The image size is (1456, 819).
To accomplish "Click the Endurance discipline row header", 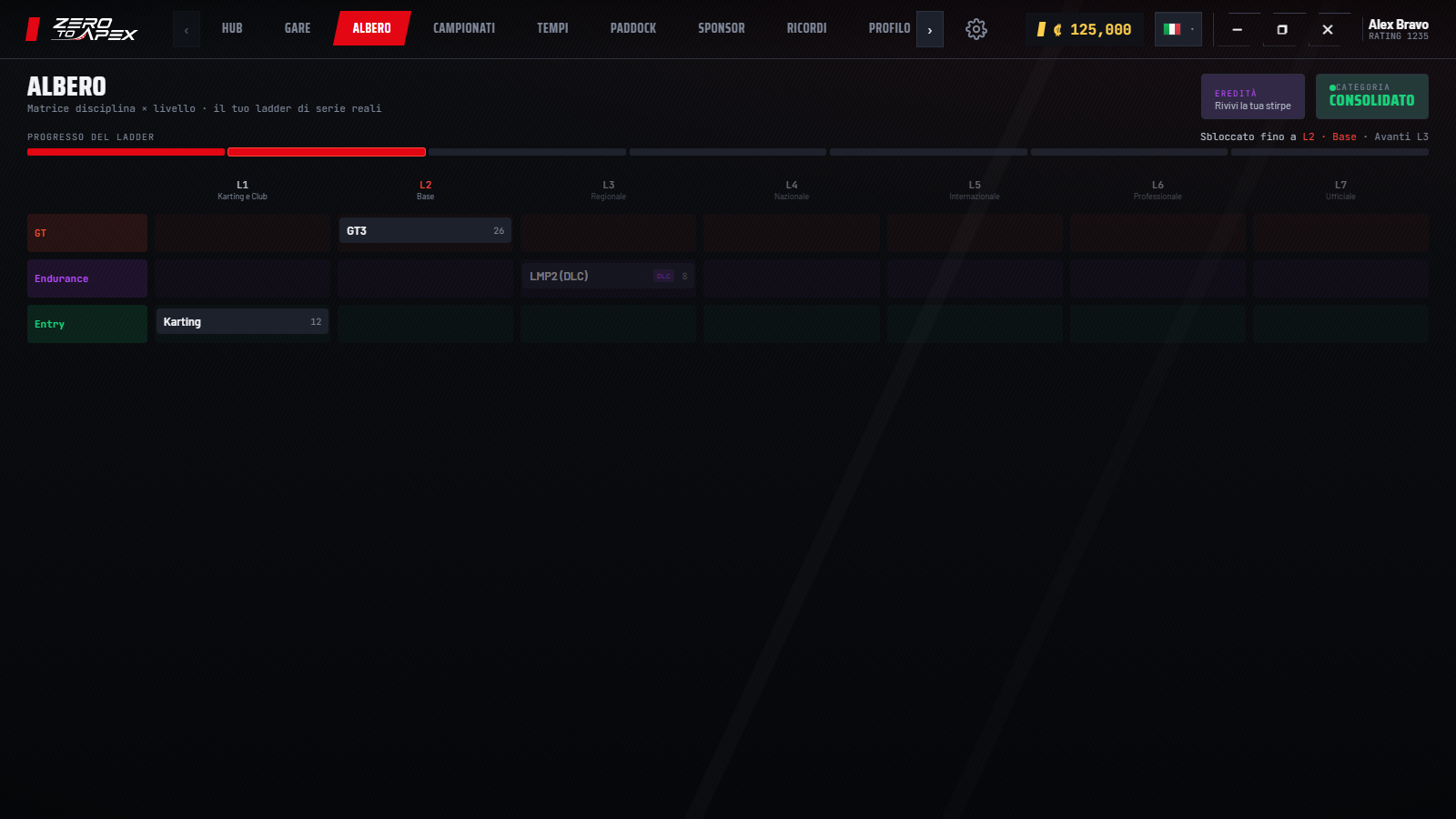I will pyautogui.click(x=87, y=278).
